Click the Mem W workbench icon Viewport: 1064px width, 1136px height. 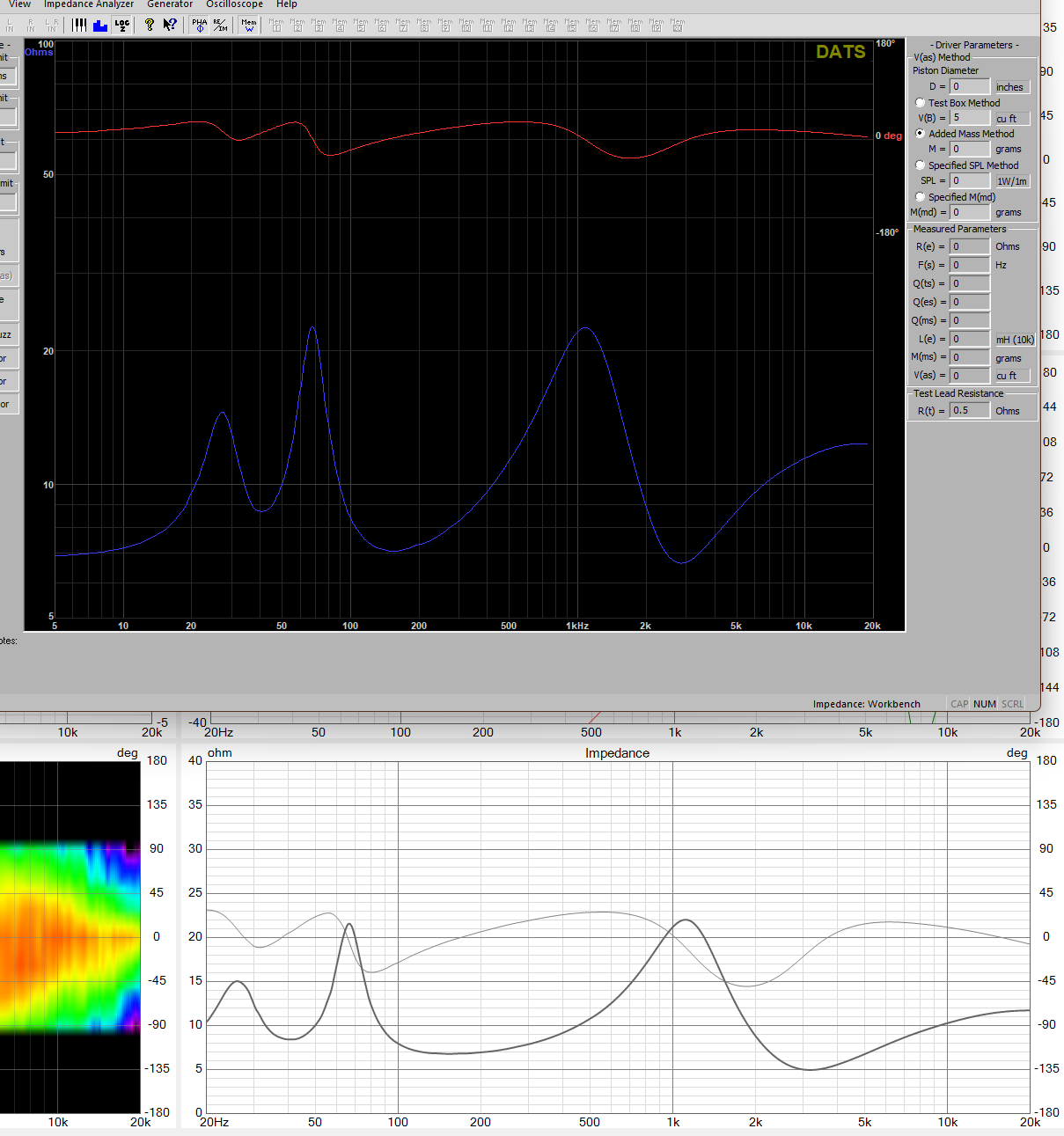[249, 26]
